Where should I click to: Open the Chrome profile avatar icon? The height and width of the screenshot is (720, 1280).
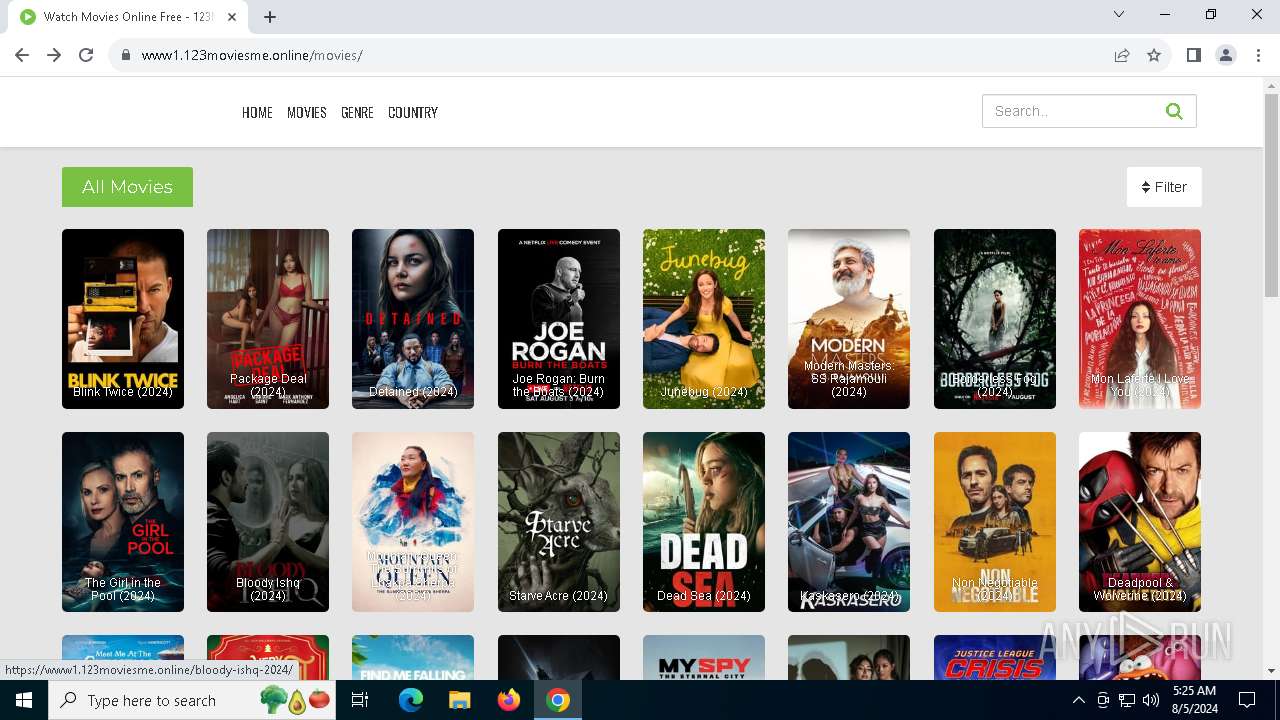(1225, 55)
